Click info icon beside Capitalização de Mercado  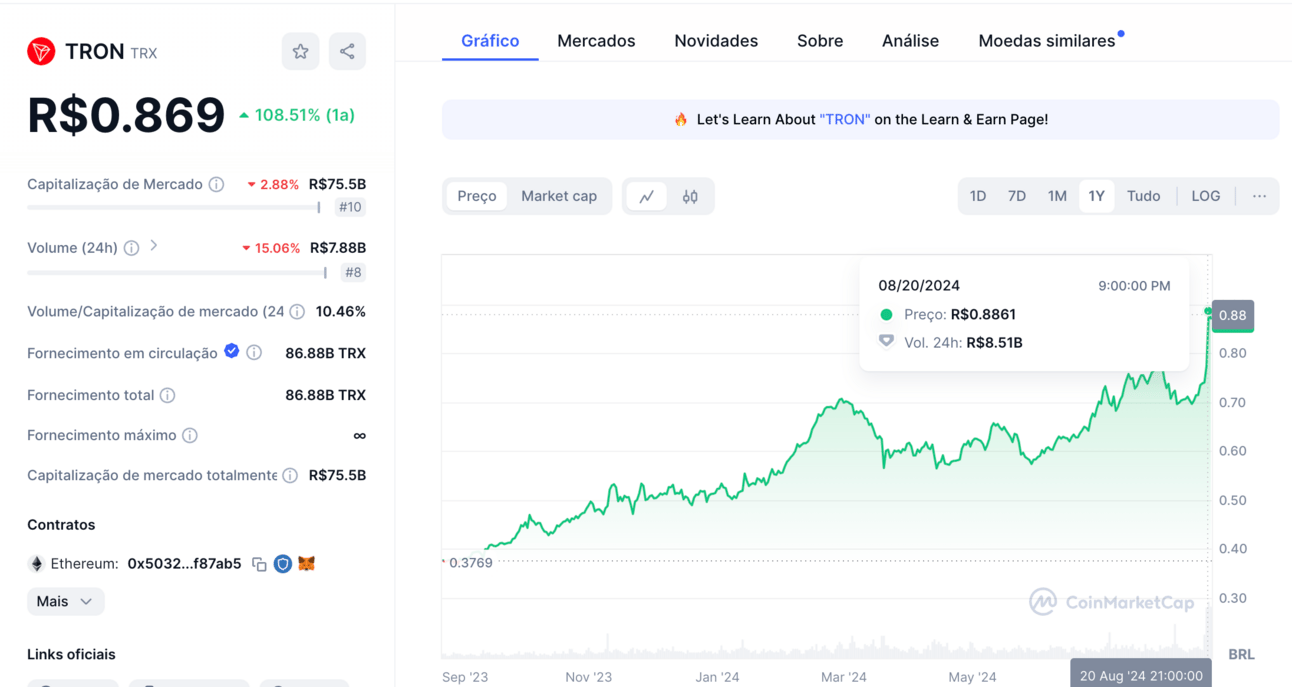[x=216, y=185]
